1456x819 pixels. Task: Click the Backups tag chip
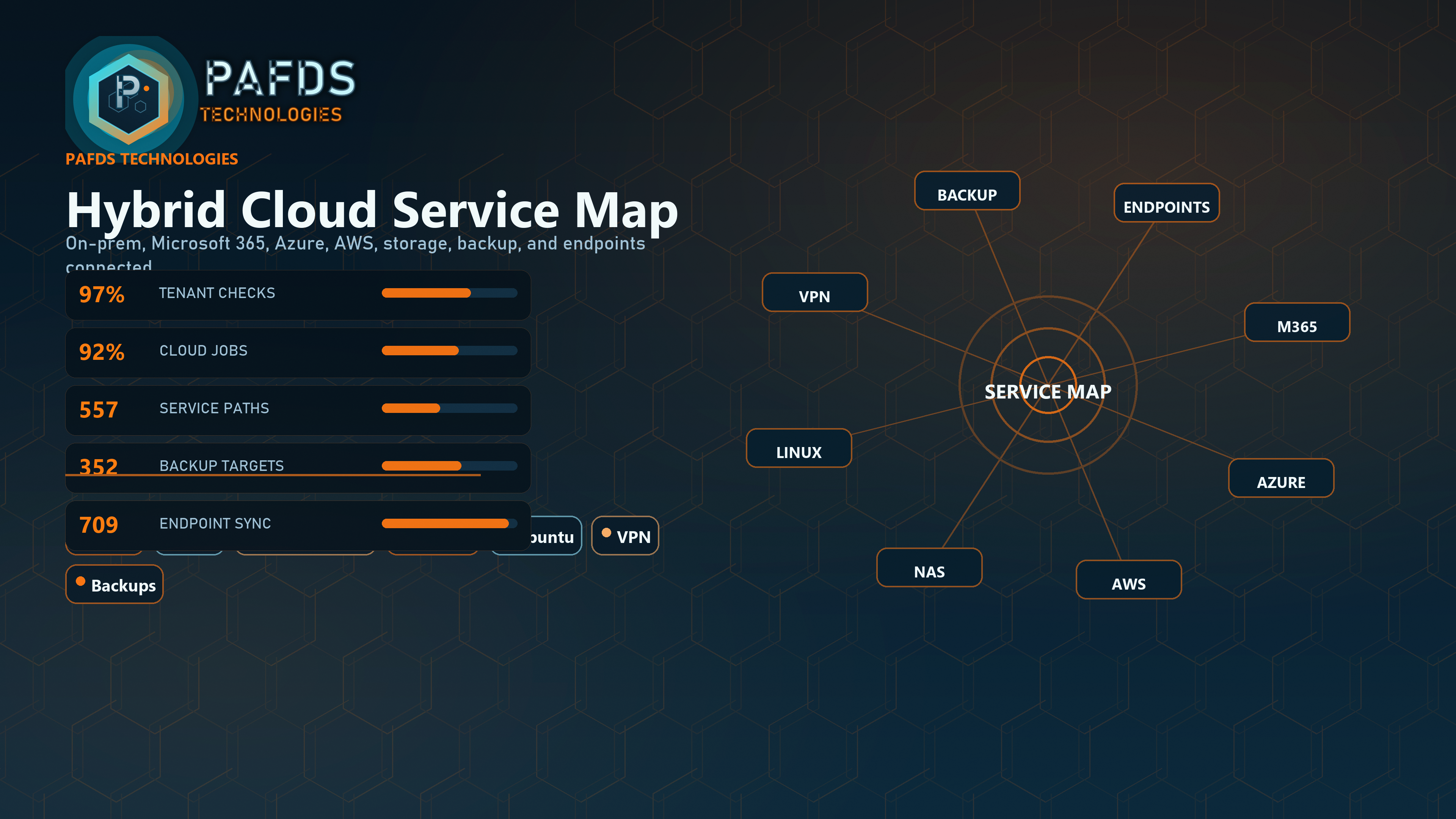tap(114, 584)
